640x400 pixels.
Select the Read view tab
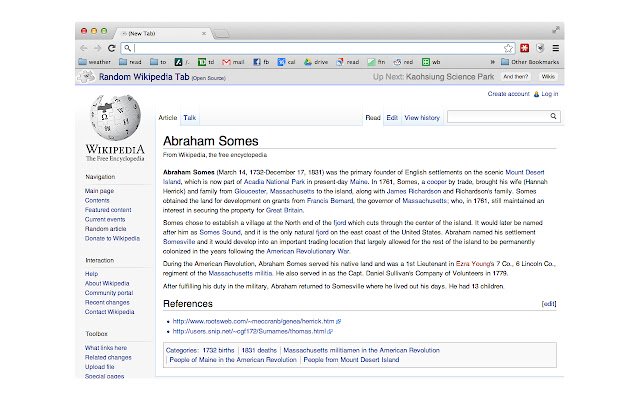tap(373, 118)
